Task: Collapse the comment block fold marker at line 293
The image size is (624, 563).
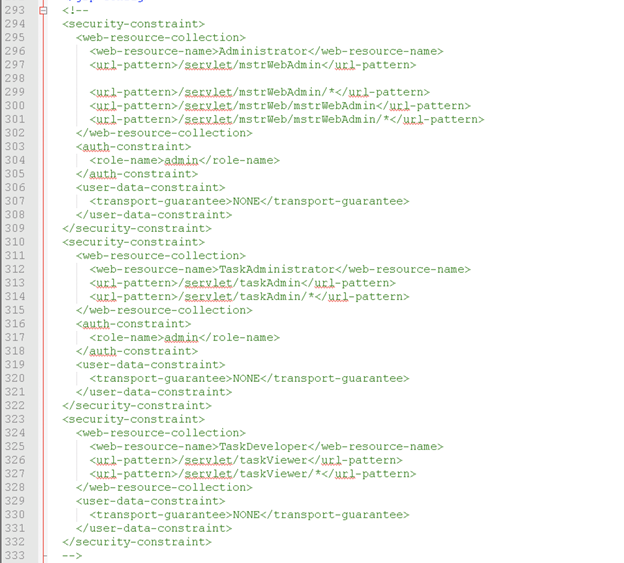Action: (x=43, y=10)
